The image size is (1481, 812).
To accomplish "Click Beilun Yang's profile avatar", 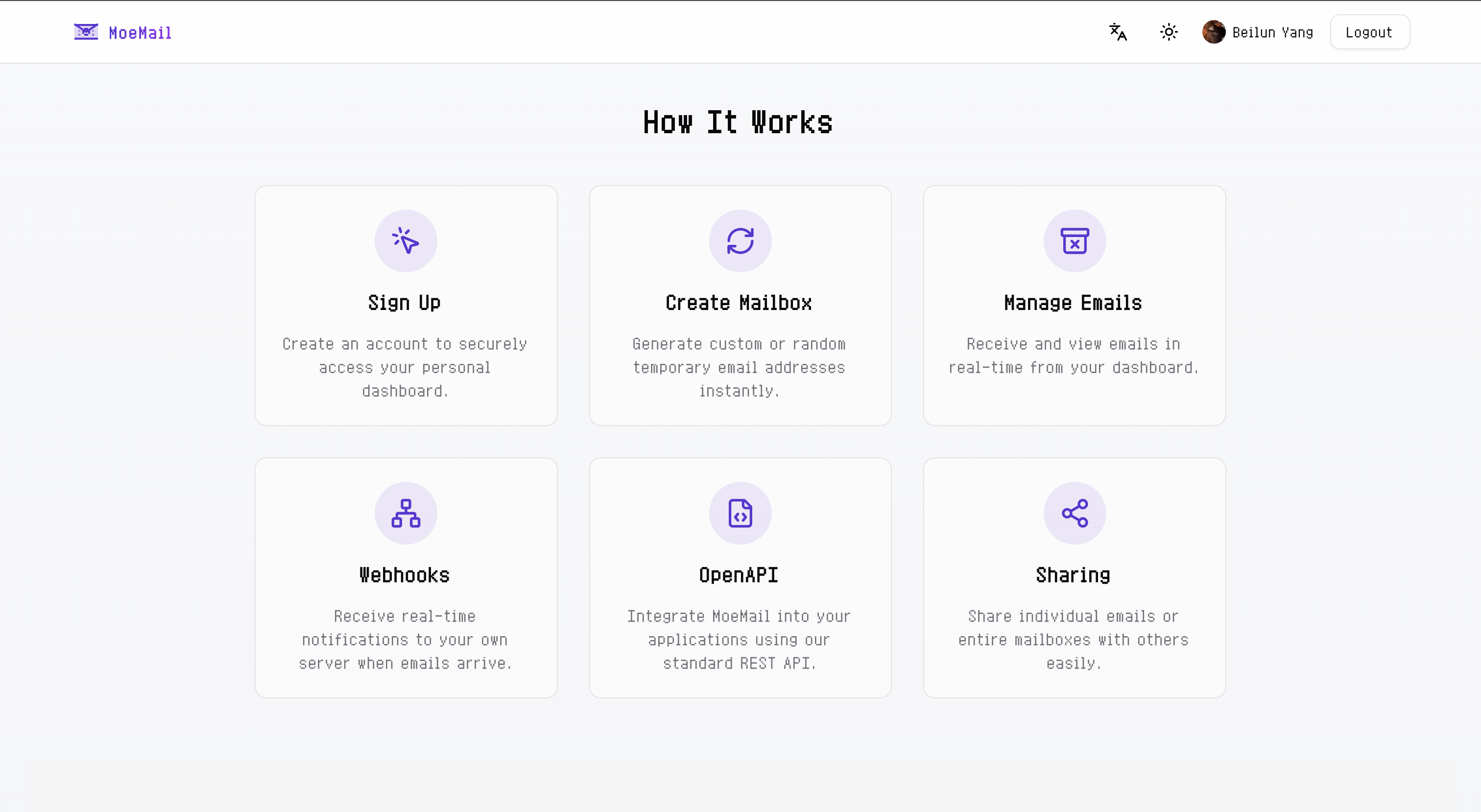I will [x=1213, y=32].
